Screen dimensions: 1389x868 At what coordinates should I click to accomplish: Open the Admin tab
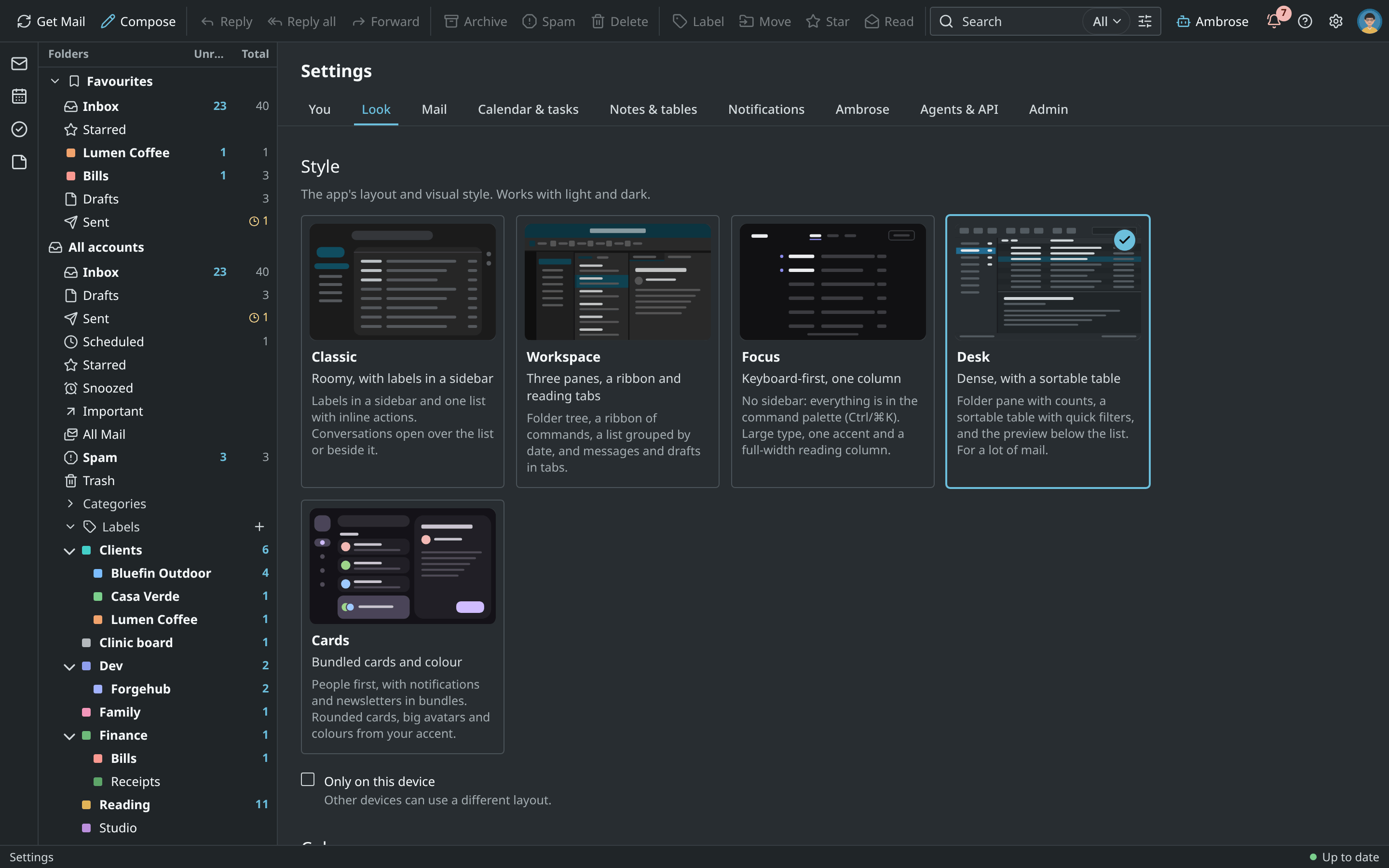[x=1048, y=109]
